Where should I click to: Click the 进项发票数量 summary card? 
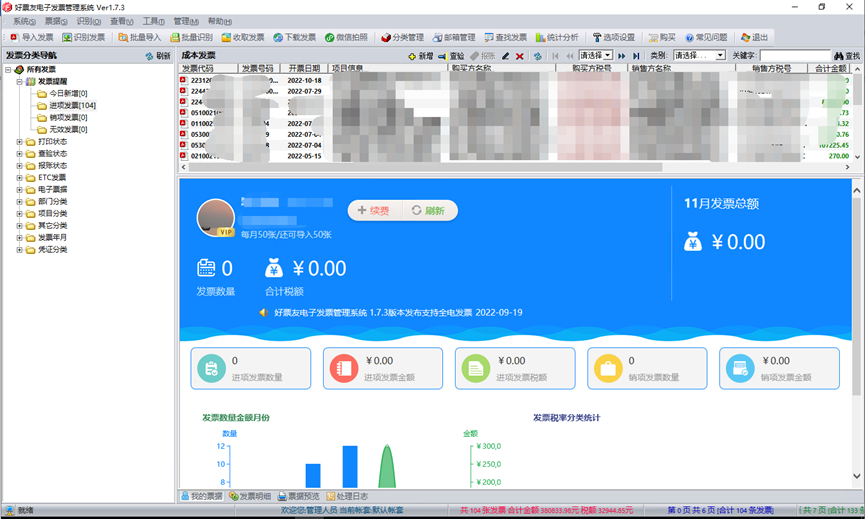(250, 368)
